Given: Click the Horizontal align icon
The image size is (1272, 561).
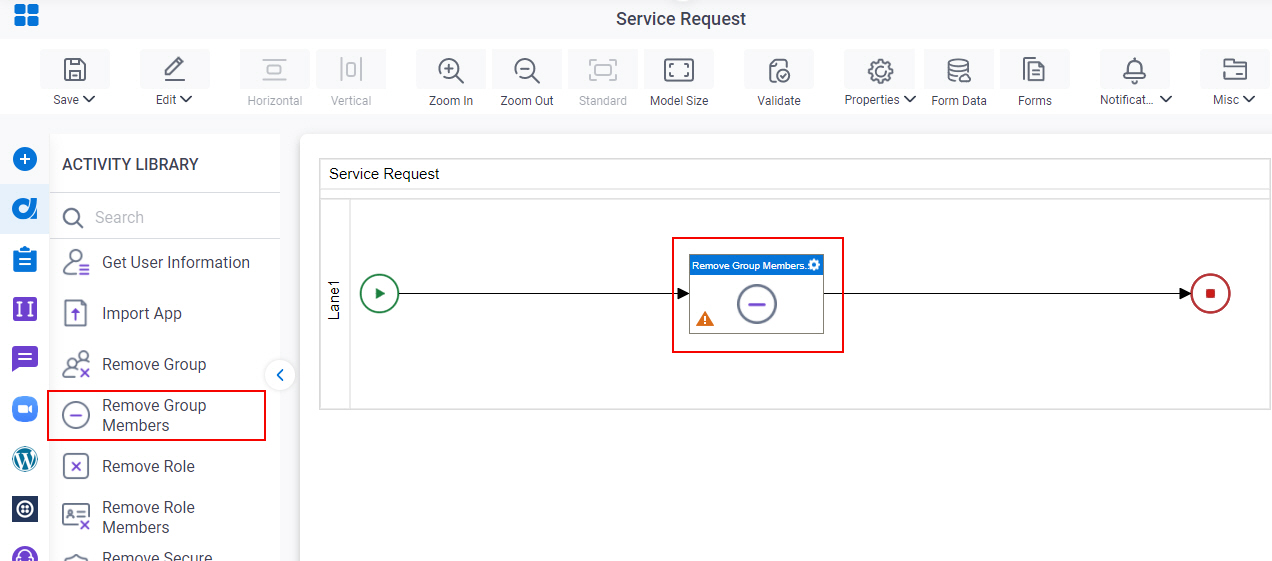Looking at the screenshot, I should (x=274, y=69).
